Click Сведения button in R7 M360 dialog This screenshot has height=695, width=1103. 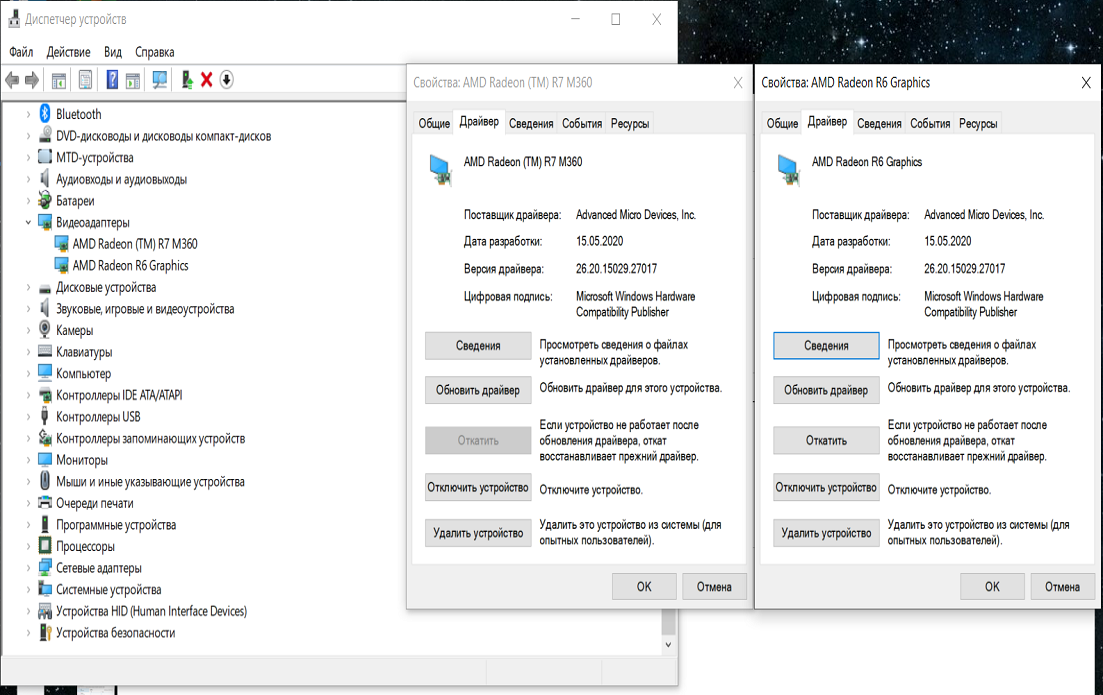click(x=478, y=345)
